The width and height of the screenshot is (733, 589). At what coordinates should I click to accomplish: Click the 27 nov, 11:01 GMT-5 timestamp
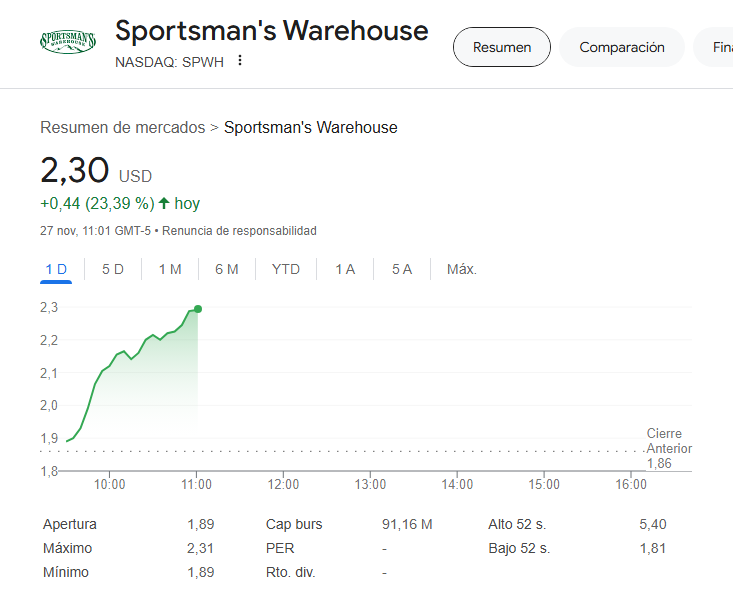coord(95,231)
